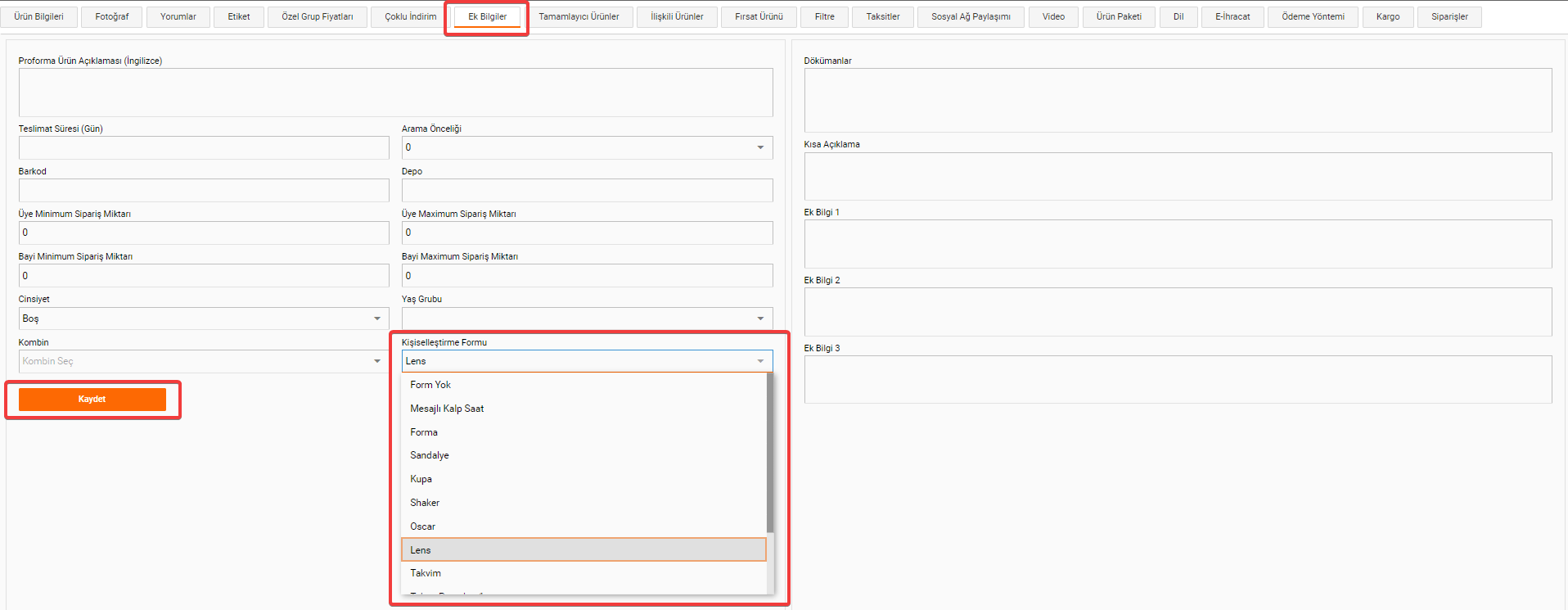Screen dimensions: 1568x610
Task: Go to Ödeme Yöntemi tab
Action: [1313, 16]
